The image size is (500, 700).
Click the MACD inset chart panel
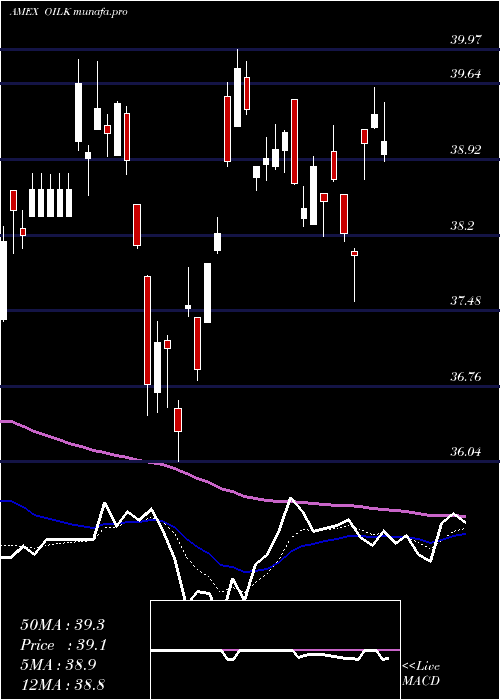click(x=275, y=650)
